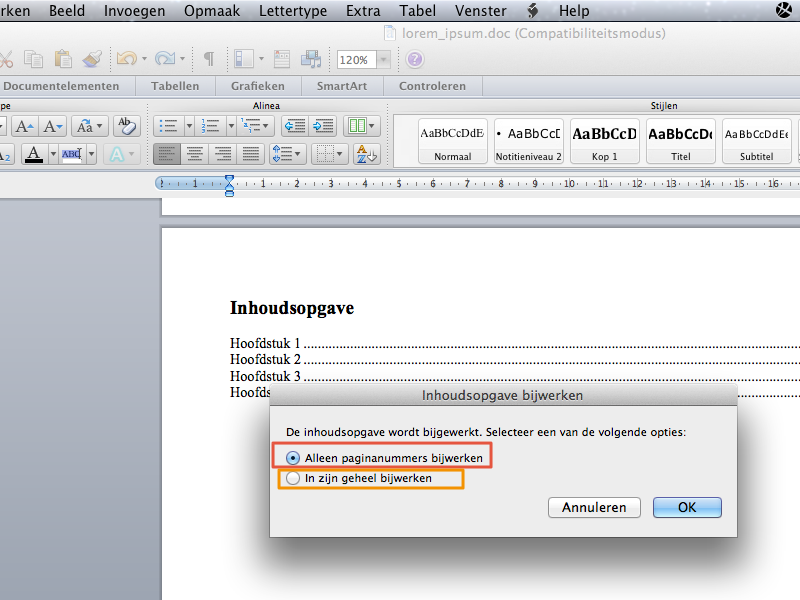
Task: Redo the last undone action
Action: pyautogui.click(x=165, y=59)
